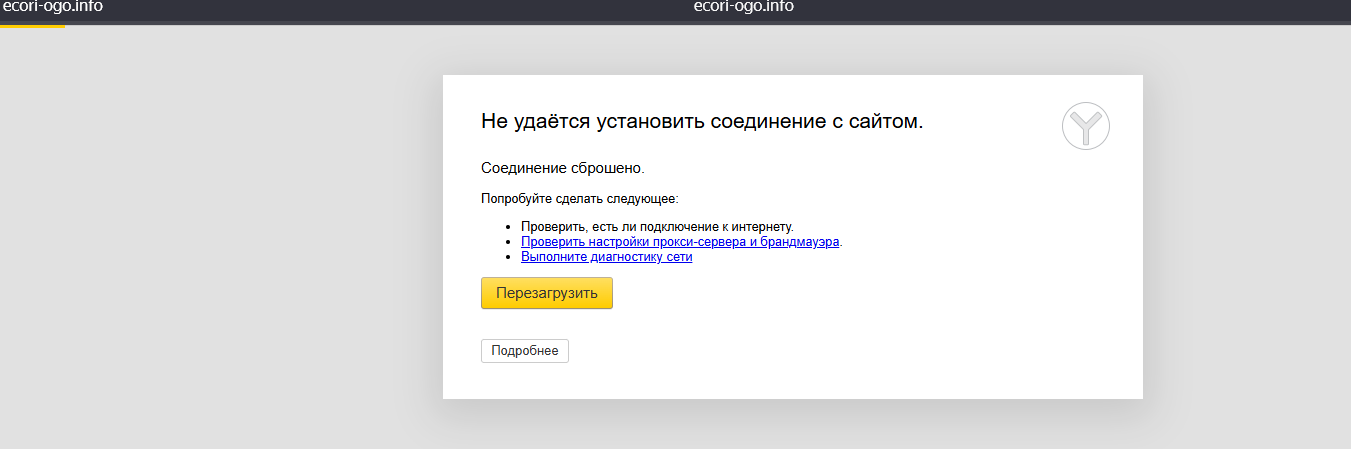Open details with the Подробнее button
Image resolution: width=1351 pixels, height=449 pixels.
pyautogui.click(x=525, y=351)
